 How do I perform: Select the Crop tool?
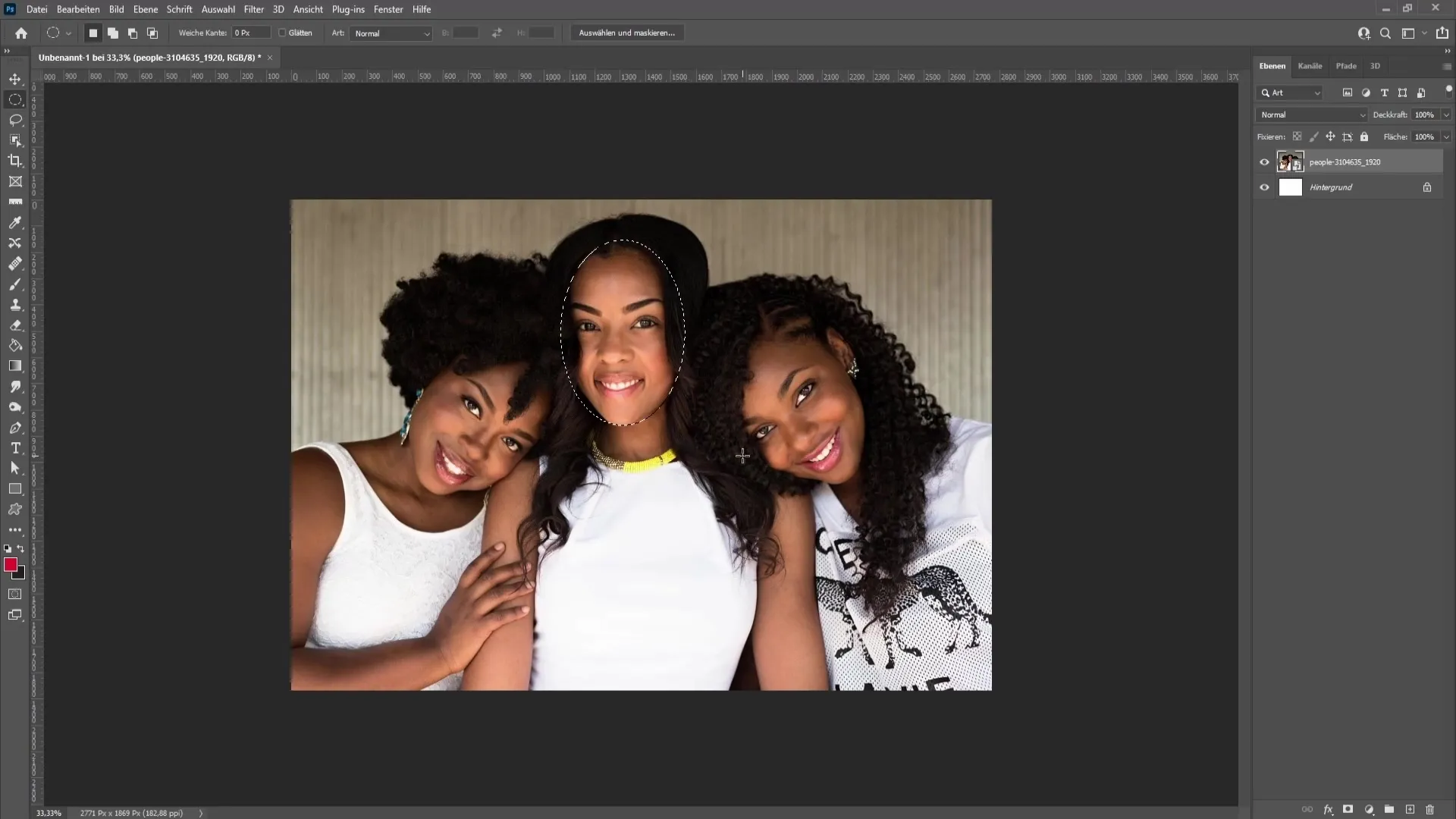[x=15, y=161]
